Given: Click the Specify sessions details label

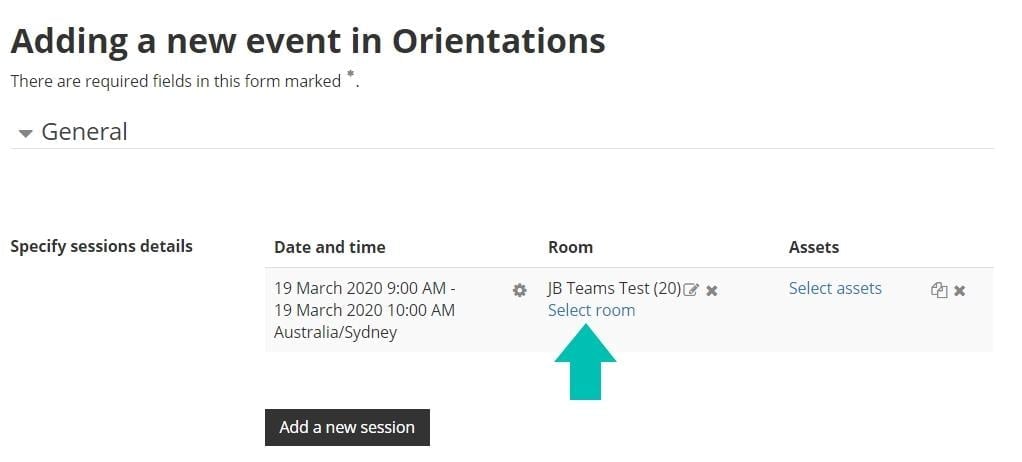Looking at the screenshot, I should (x=101, y=246).
